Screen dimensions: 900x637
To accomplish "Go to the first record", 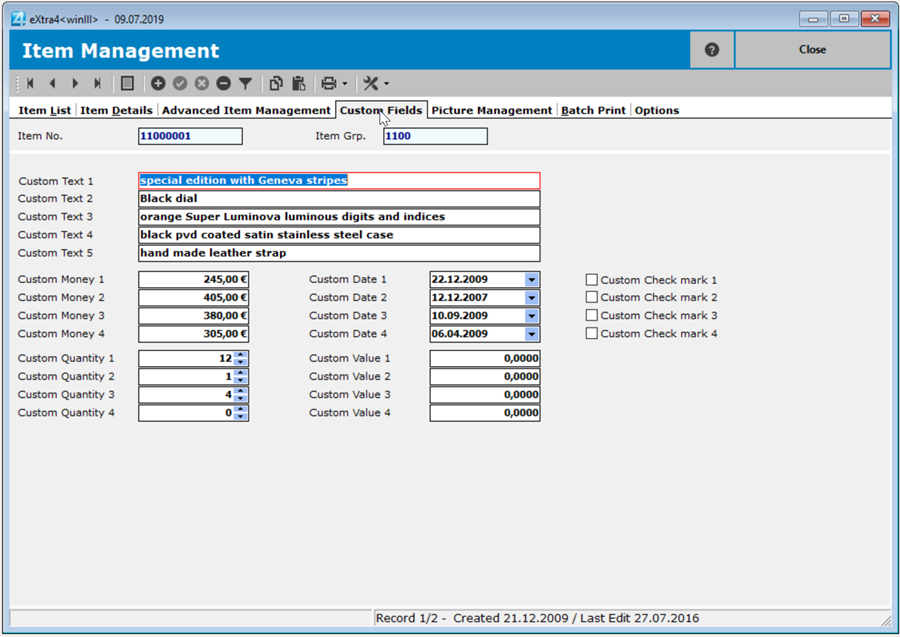I will pyautogui.click(x=30, y=84).
